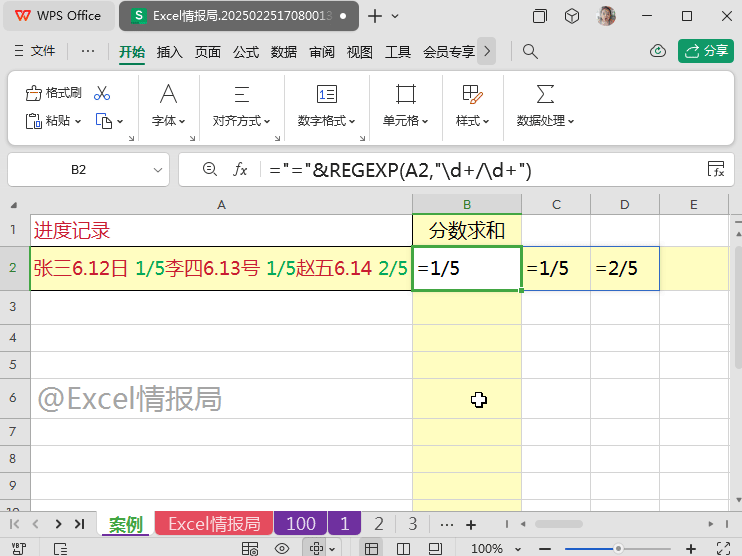
Task: Click the zoom slider handle
Action: click(x=619, y=548)
